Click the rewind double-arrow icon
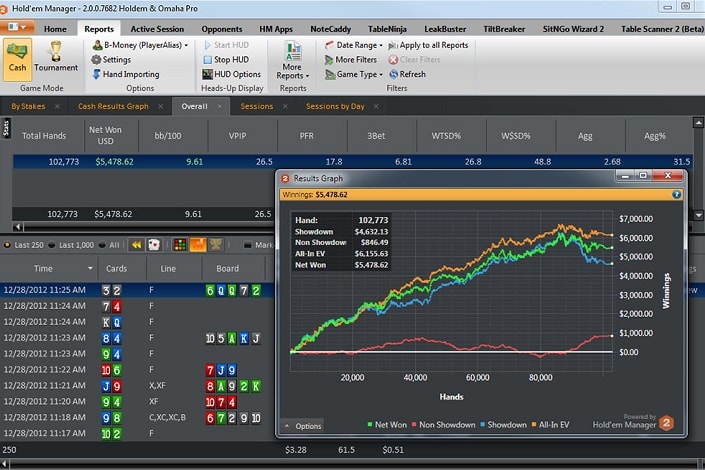This screenshot has width=705, height=470. click(x=136, y=244)
